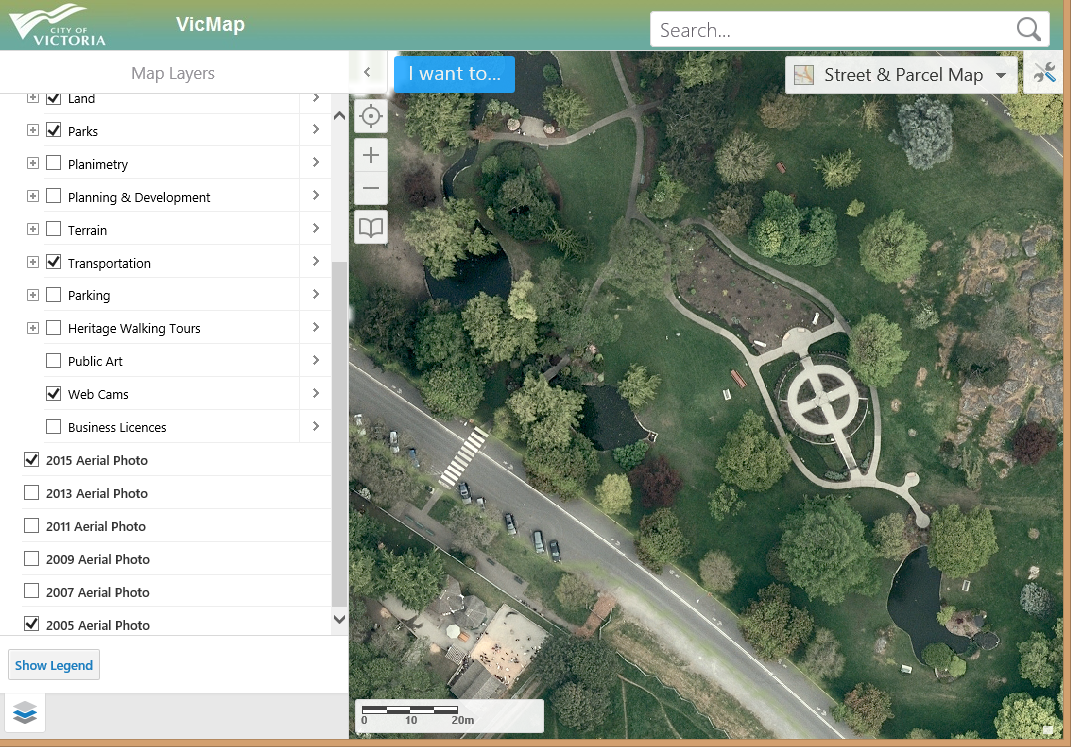Check the 2013 Aerial Photo box
This screenshot has width=1071, height=747.
tap(31, 492)
